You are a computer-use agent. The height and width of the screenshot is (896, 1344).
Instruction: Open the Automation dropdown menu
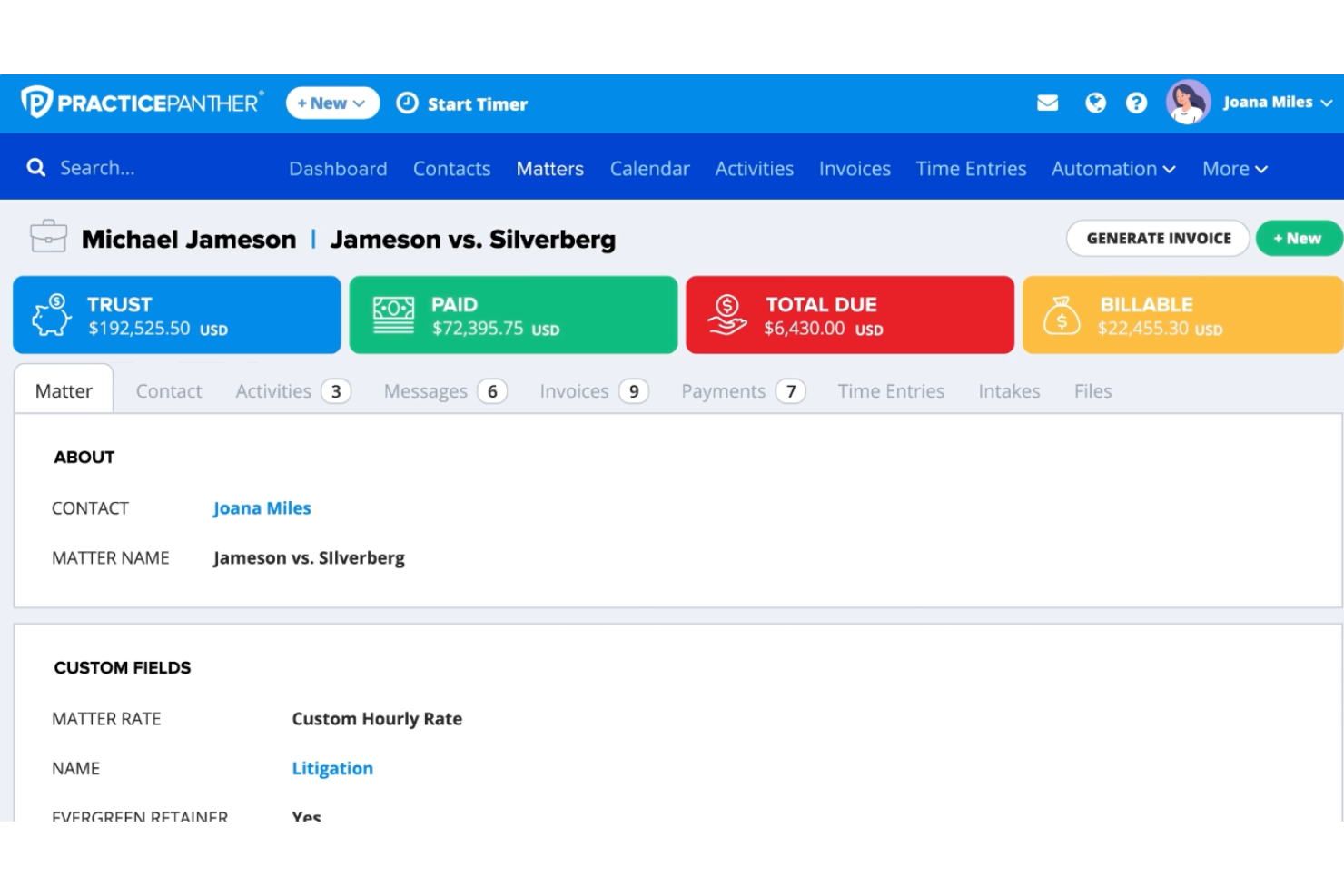(1112, 168)
